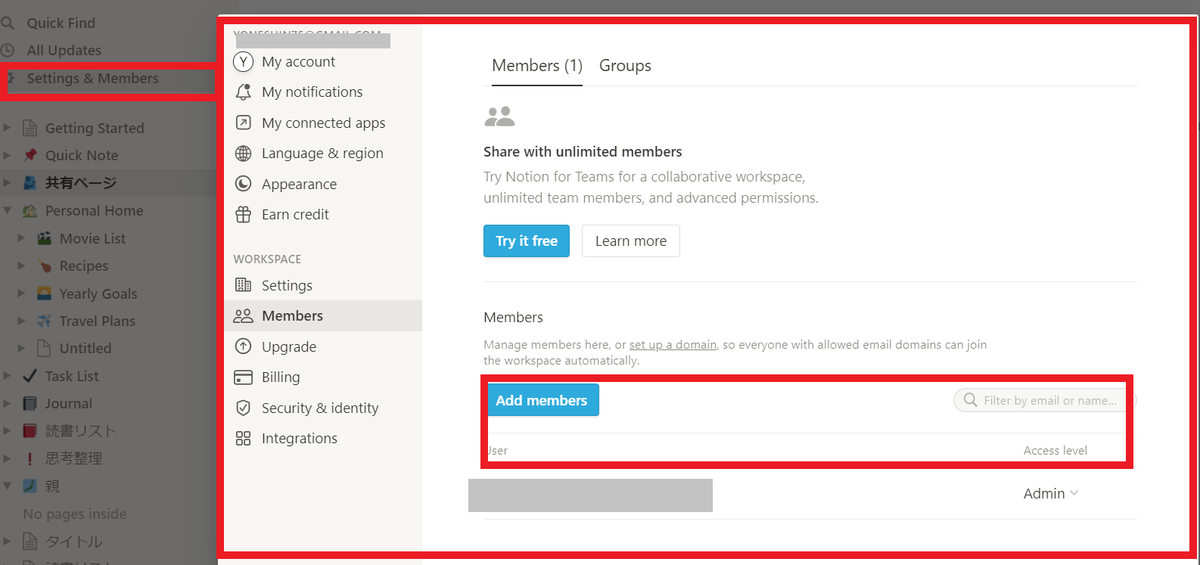Screen dimensions: 1200x565
Task: Collapse the Personal Home page tree
Action: tap(7, 211)
